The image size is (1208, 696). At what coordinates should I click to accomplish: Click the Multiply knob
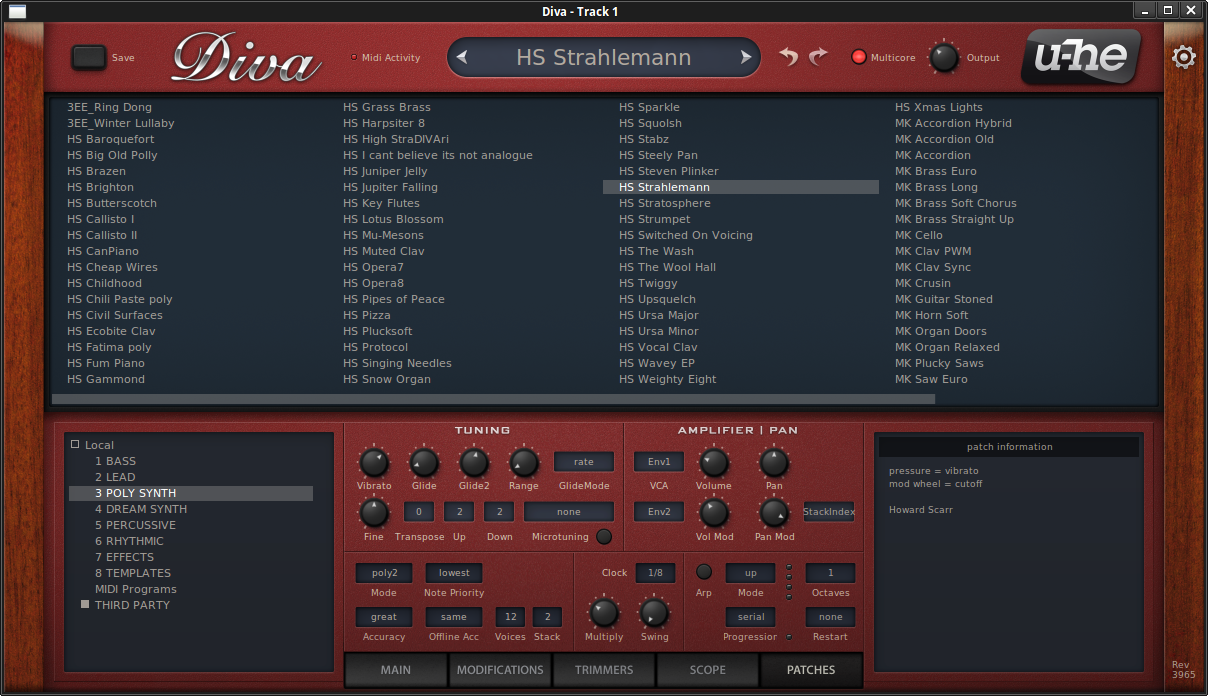click(x=603, y=612)
